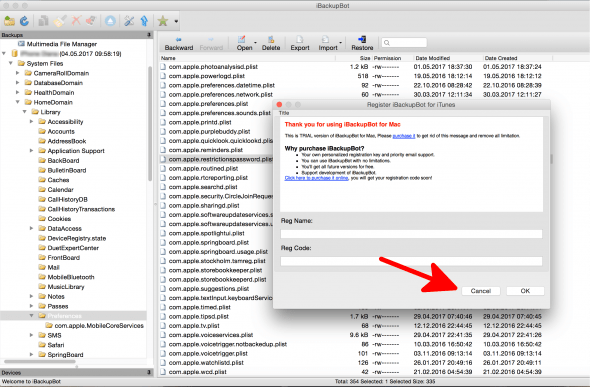The width and height of the screenshot is (590, 387).
Task: Focus the file search field
Action: pos(404,43)
